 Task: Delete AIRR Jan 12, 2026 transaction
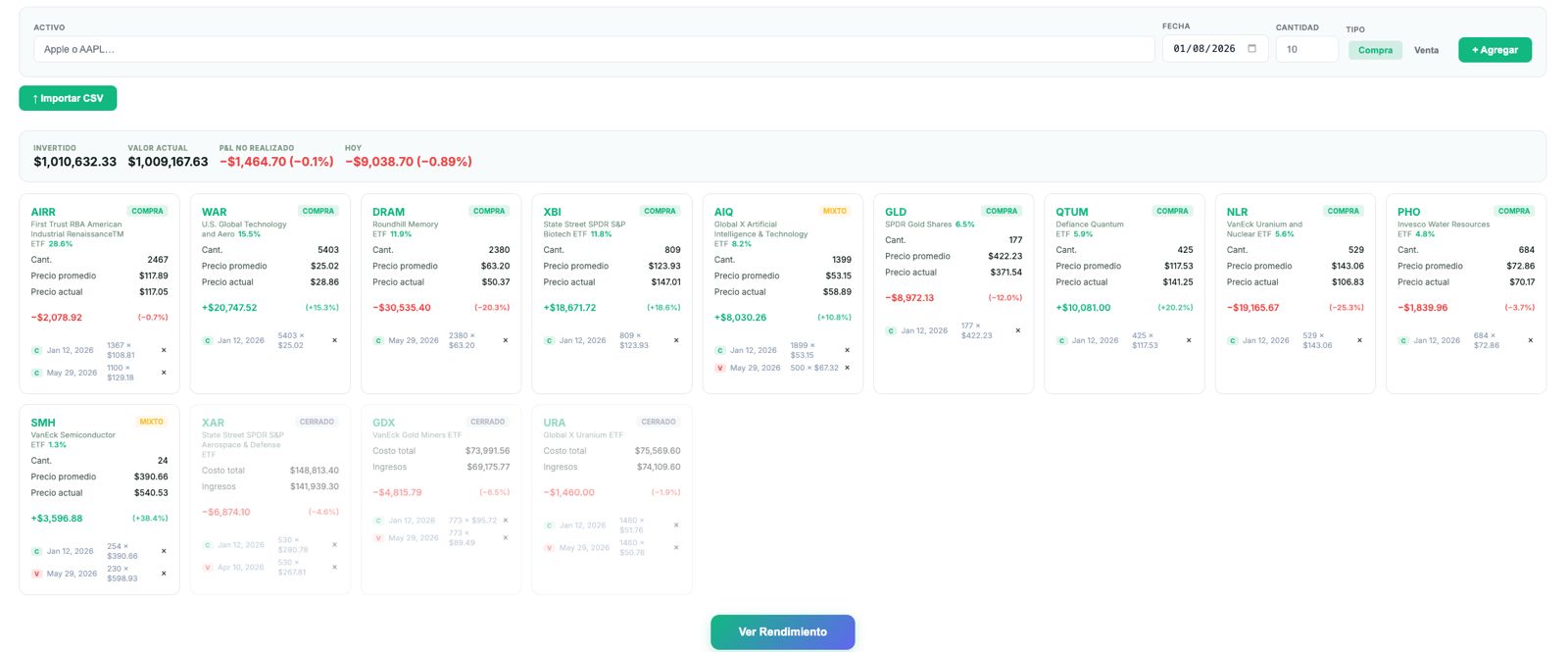164,350
